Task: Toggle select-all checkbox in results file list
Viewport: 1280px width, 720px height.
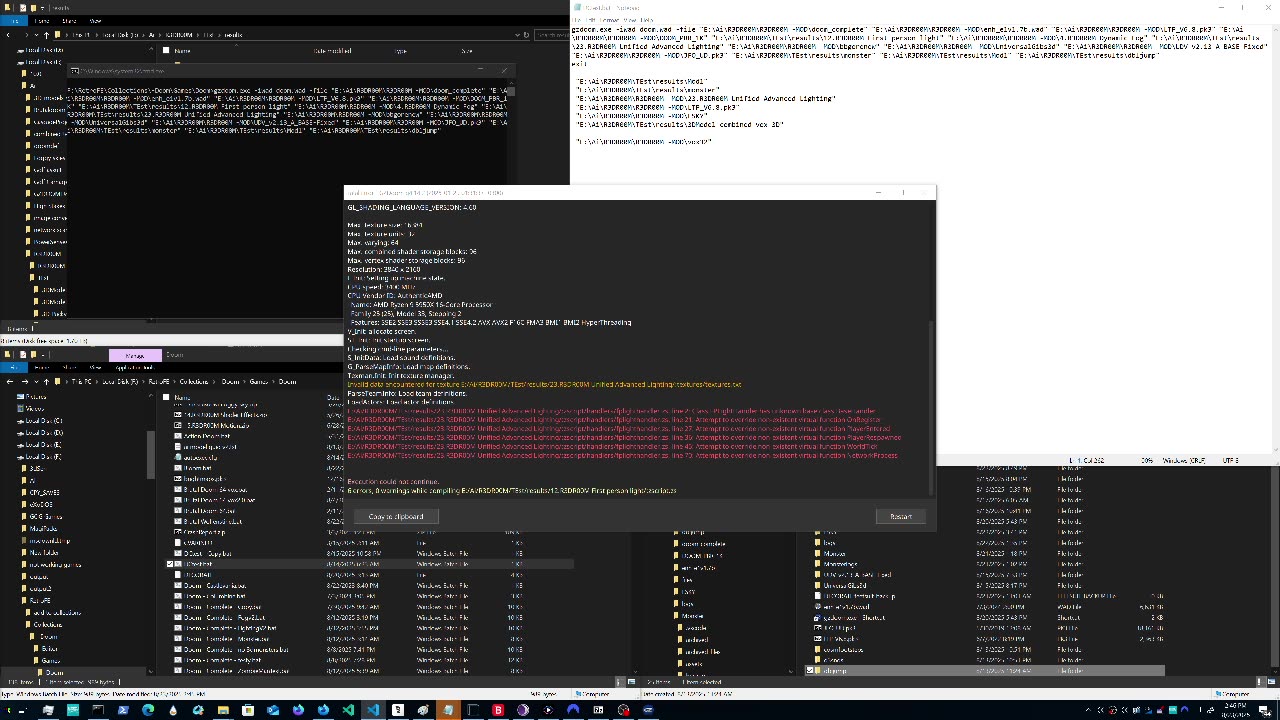Action: click(x=166, y=50)
